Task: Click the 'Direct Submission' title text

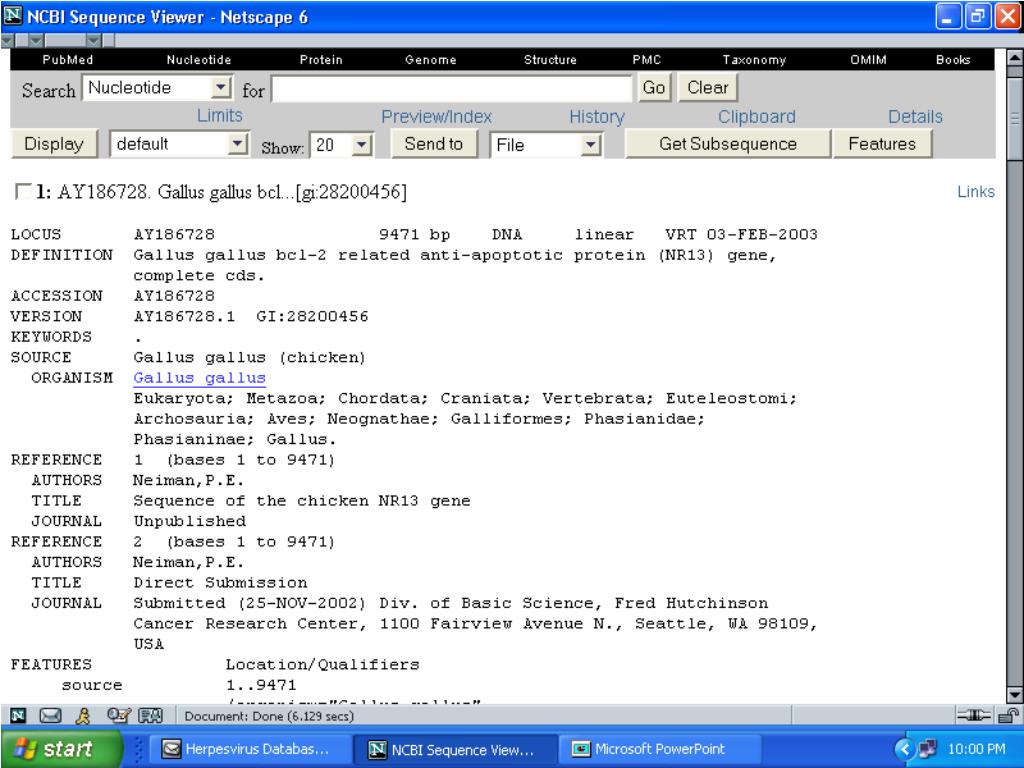Action: pyautogui.click(x=220, y=583)
